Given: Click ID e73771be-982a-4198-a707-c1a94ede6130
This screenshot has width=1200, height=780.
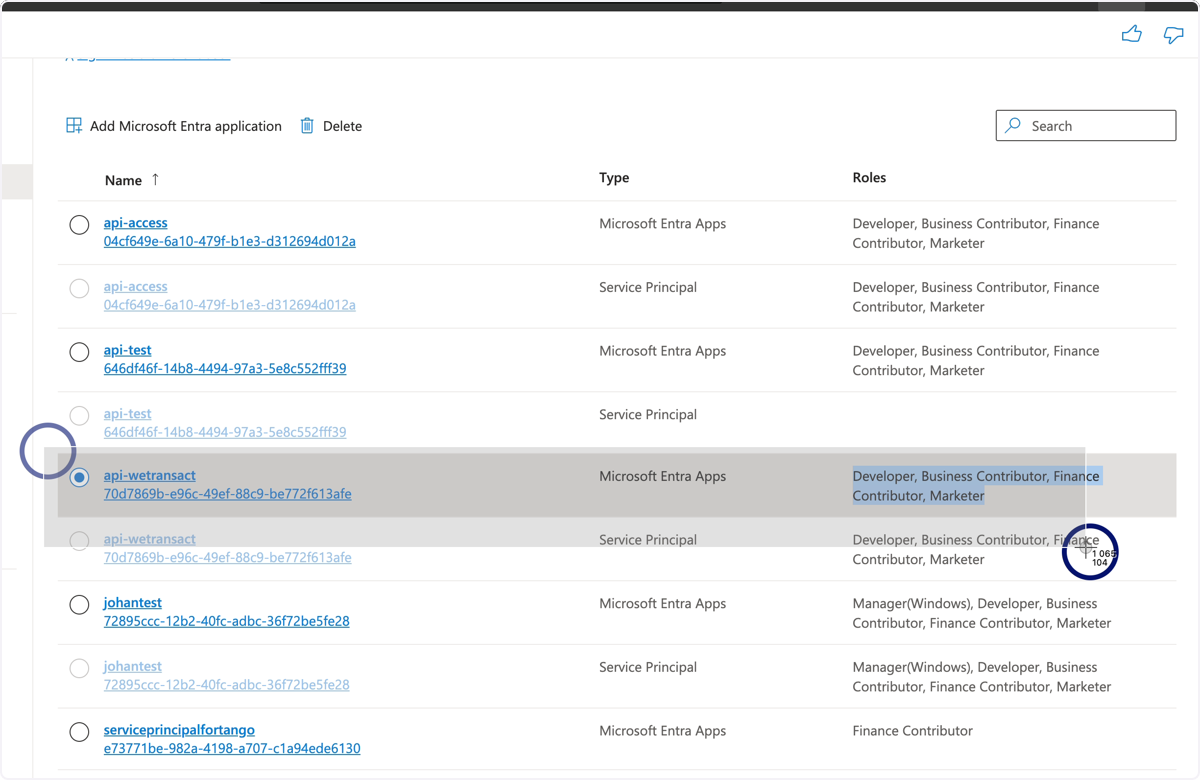Looking at the screenshot, I should [232, 748].
